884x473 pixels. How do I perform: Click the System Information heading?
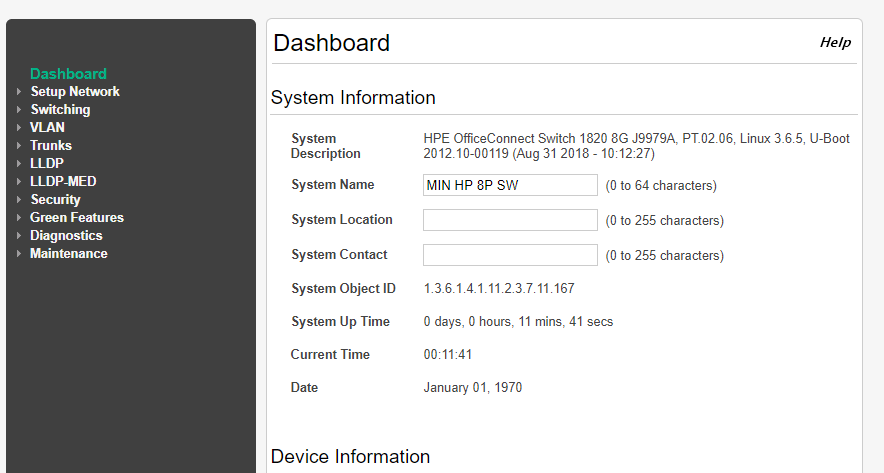[353, 98]
